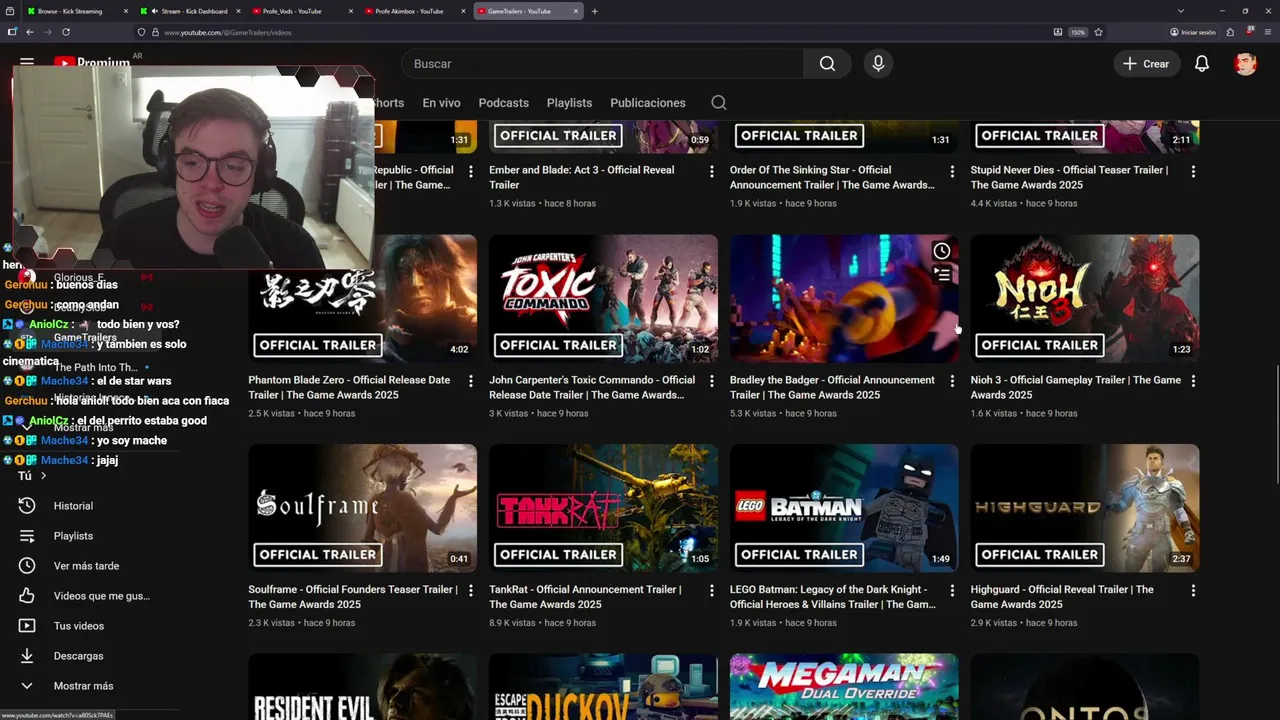The image size is (1280, 720).
Task: Switch to the Playlists channel tab
Action: coord(569,103)
